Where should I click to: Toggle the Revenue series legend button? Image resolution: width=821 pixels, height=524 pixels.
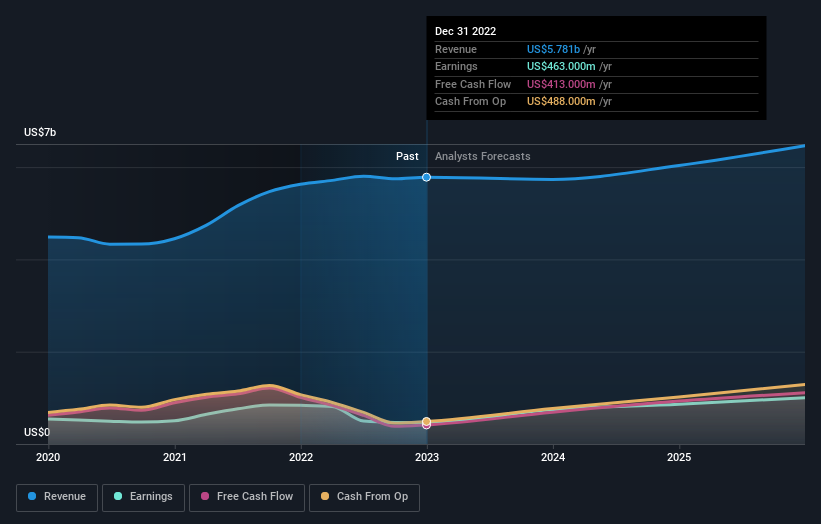tap(57, 497)
